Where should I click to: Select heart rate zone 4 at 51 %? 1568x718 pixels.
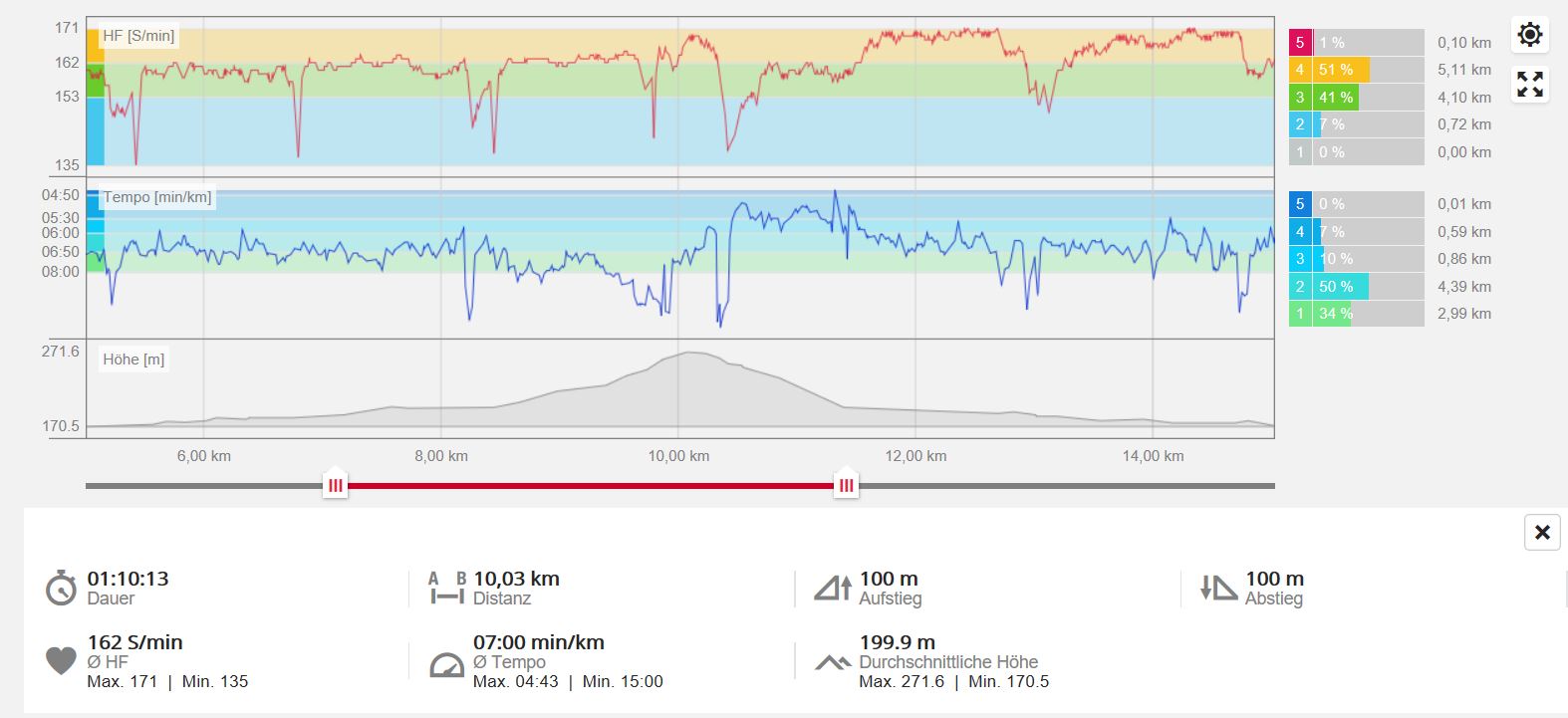(x=1356, y=70)
